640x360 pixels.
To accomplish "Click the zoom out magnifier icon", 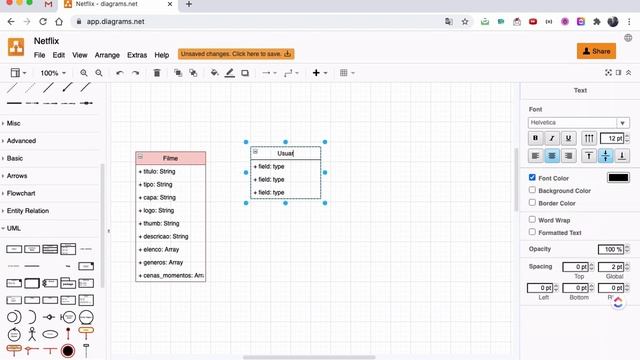I will tap(99, 73).
